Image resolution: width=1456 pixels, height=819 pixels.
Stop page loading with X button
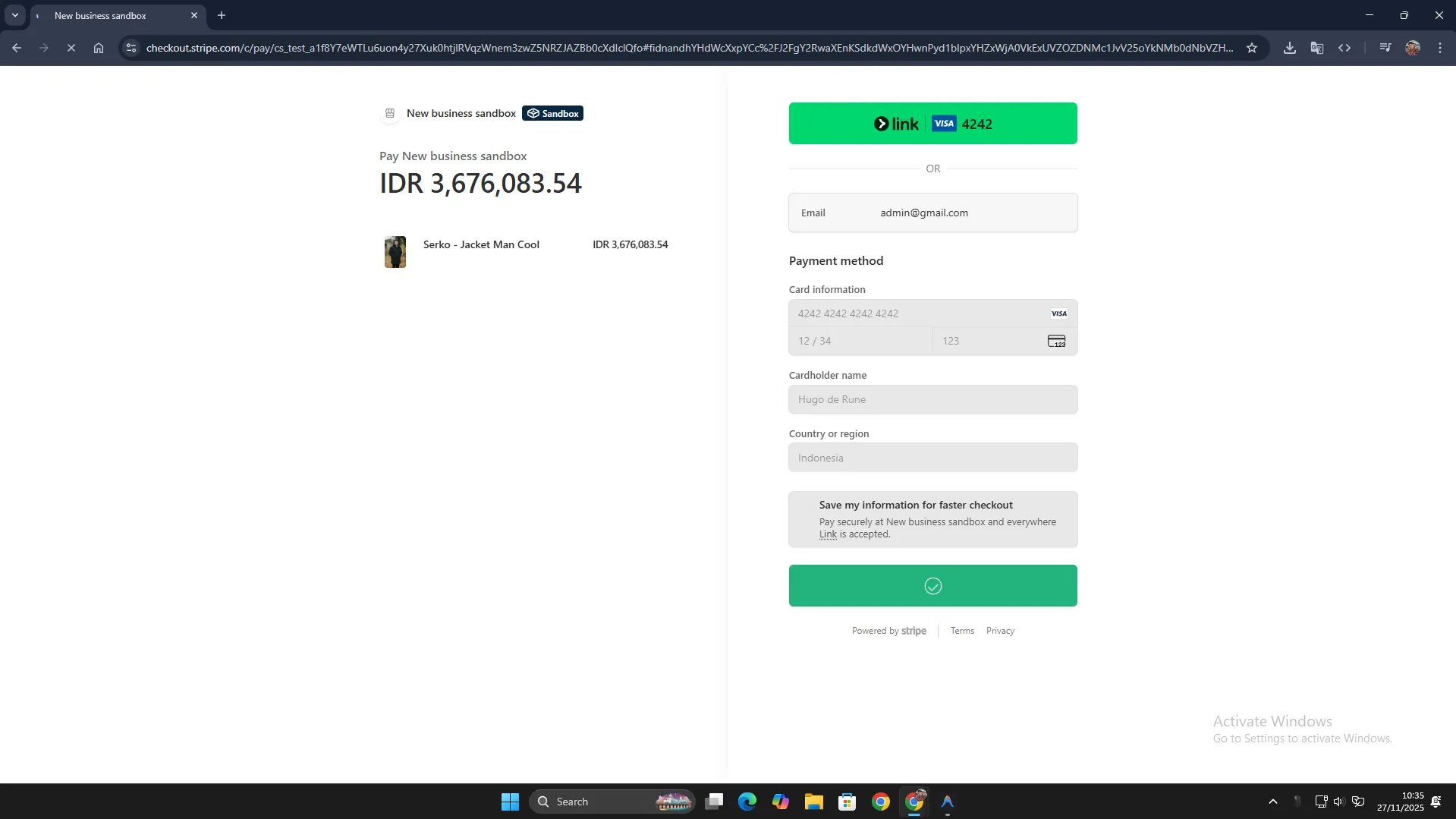pos(71,48)
